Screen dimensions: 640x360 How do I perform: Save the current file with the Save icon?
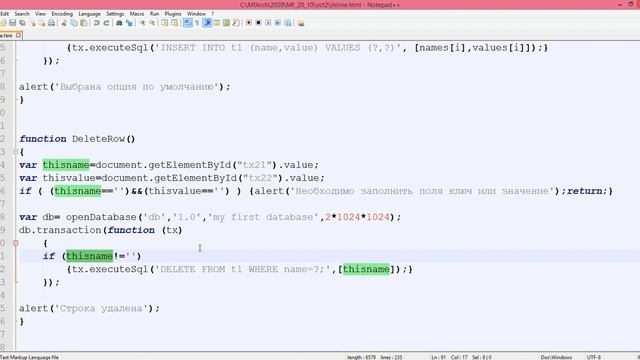point(13,23)
